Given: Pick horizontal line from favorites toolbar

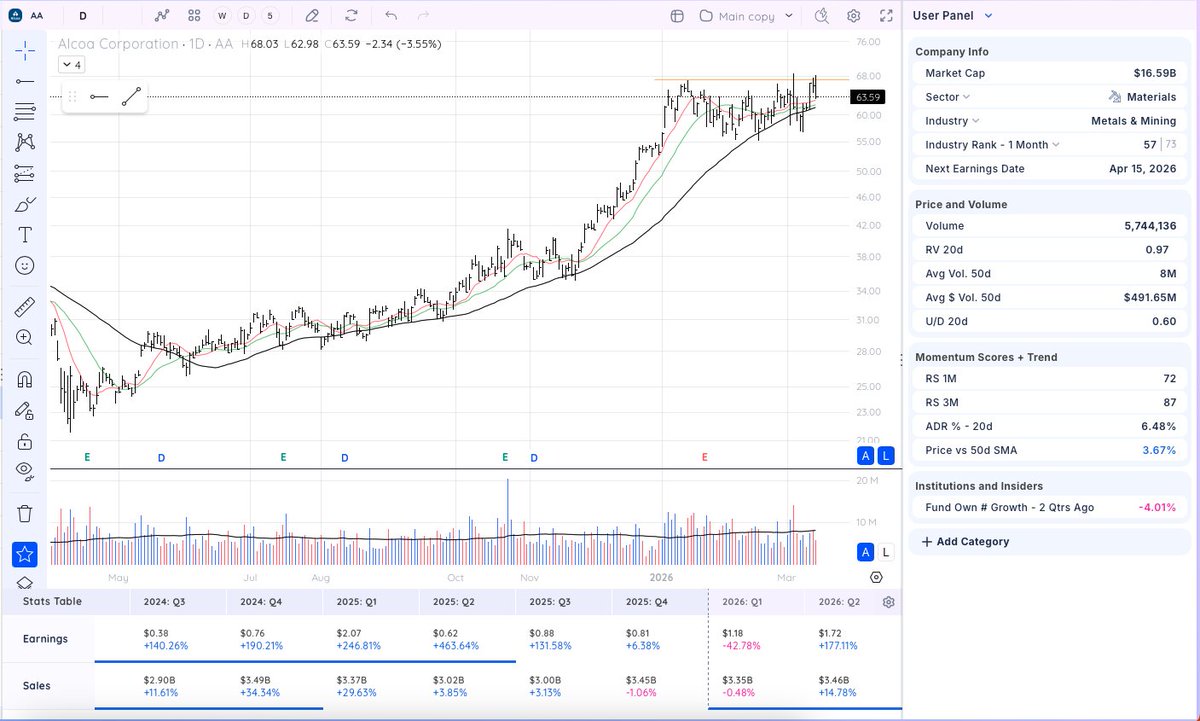Looking at the screenshot, I should [99, 97].
